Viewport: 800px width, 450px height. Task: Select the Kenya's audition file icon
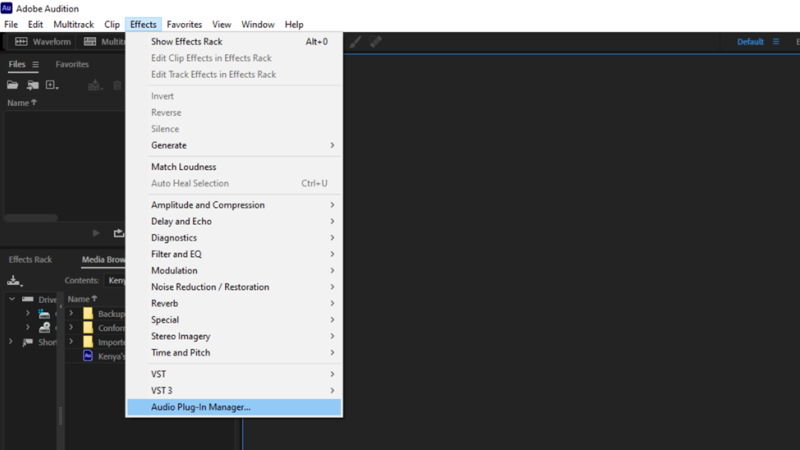[88, 356]
